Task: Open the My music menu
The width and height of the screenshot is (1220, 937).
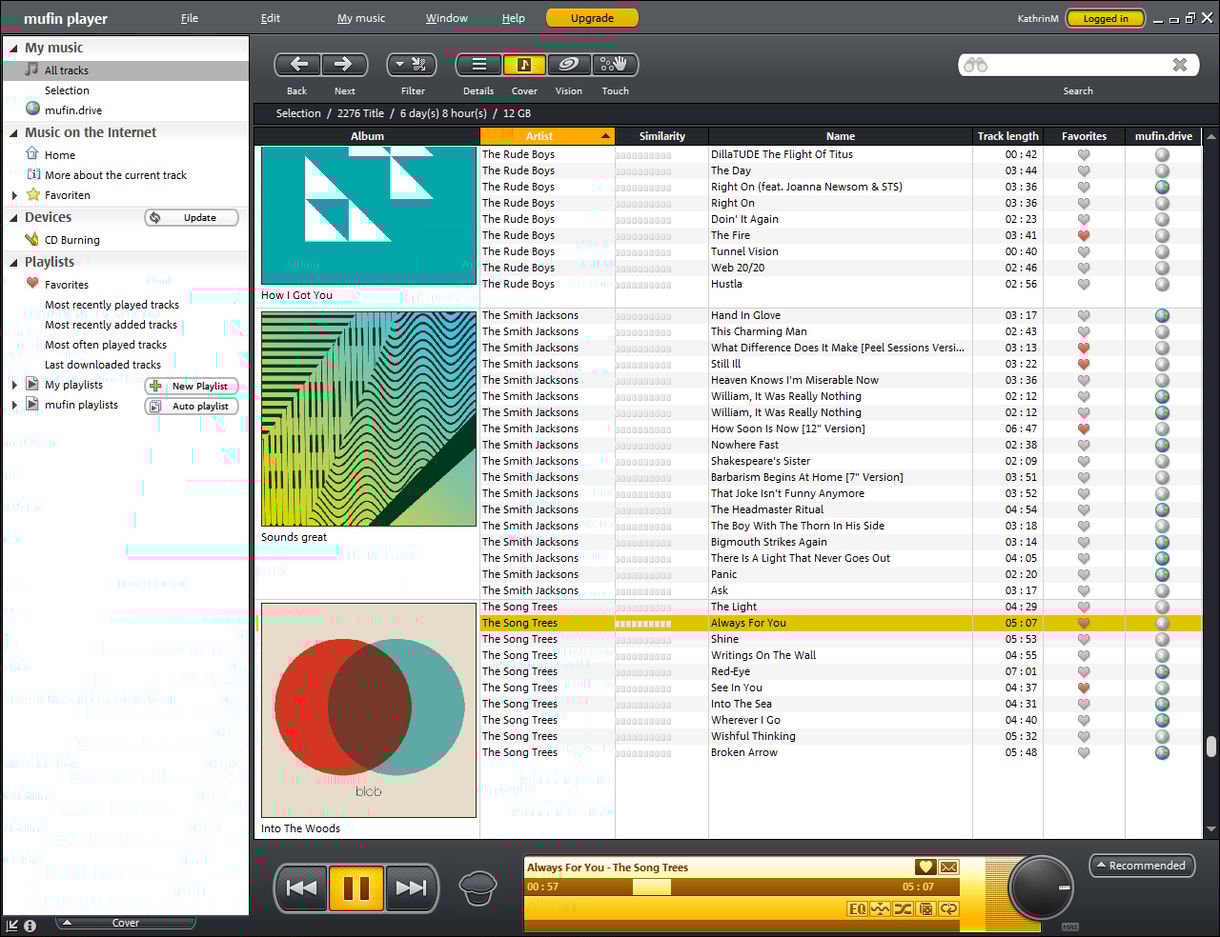Action: point(361,18)
